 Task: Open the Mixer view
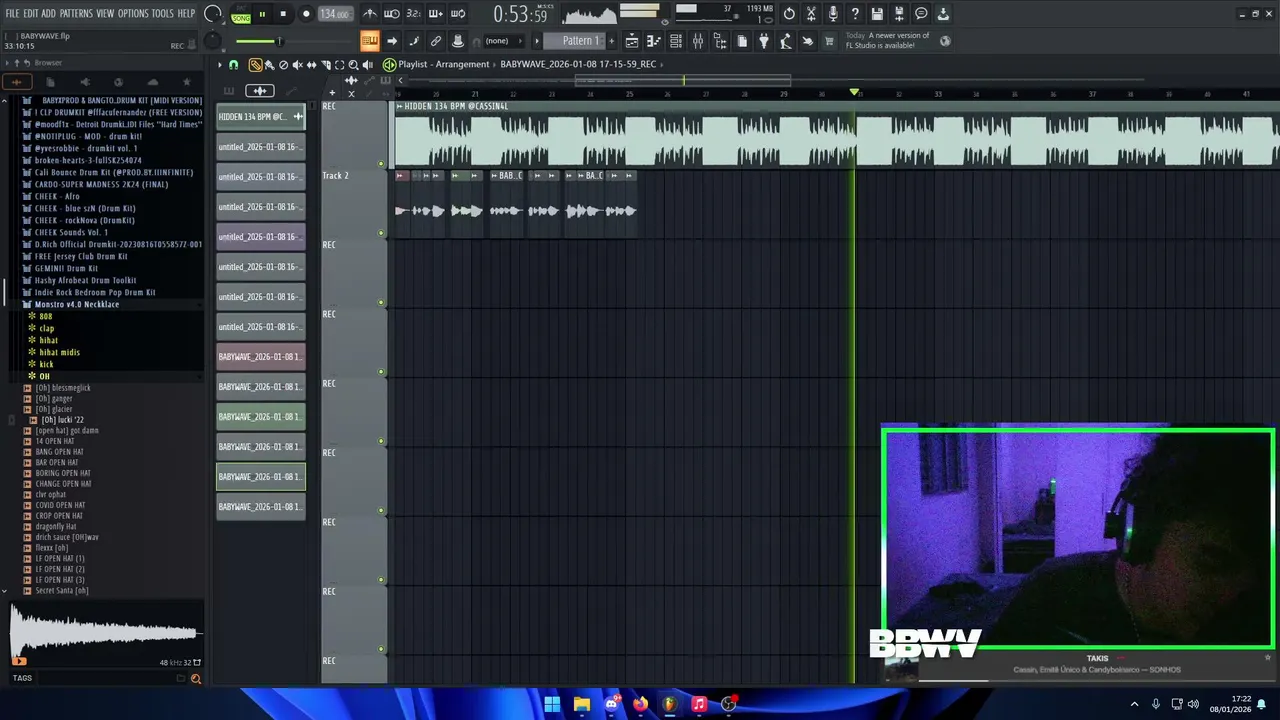click(698, 41)
